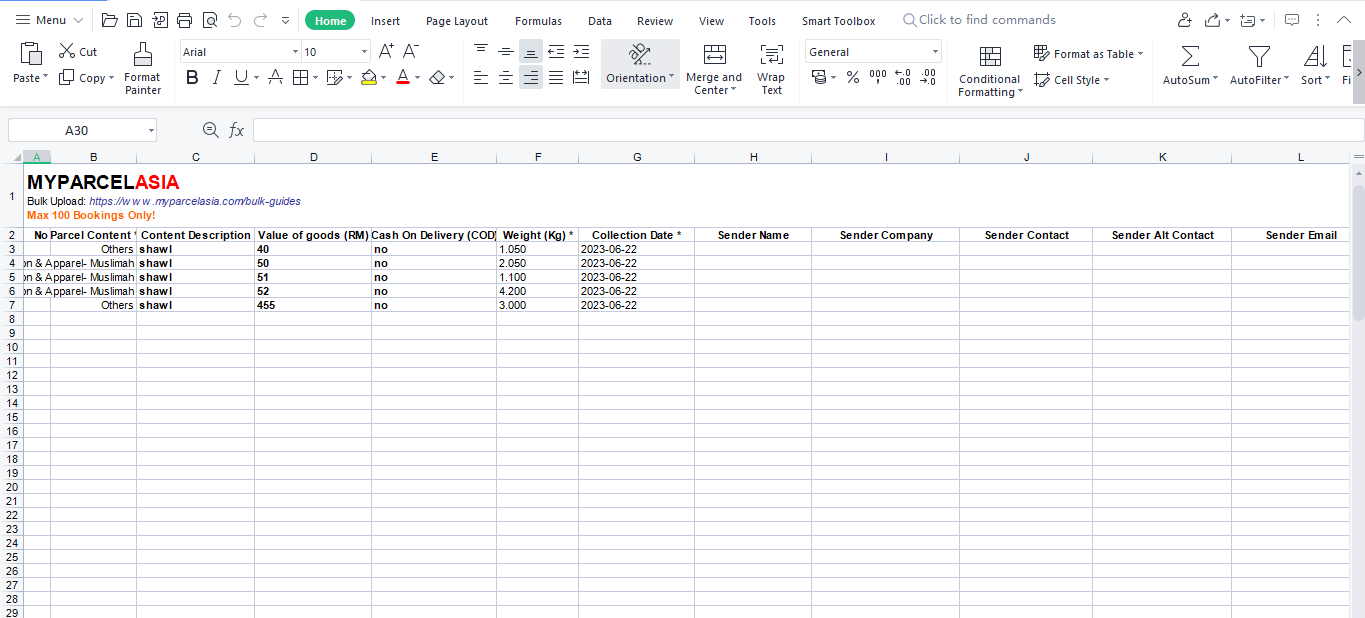Click the Distributed alignment icon
1365x618 pixels.
tap(581, 77)
